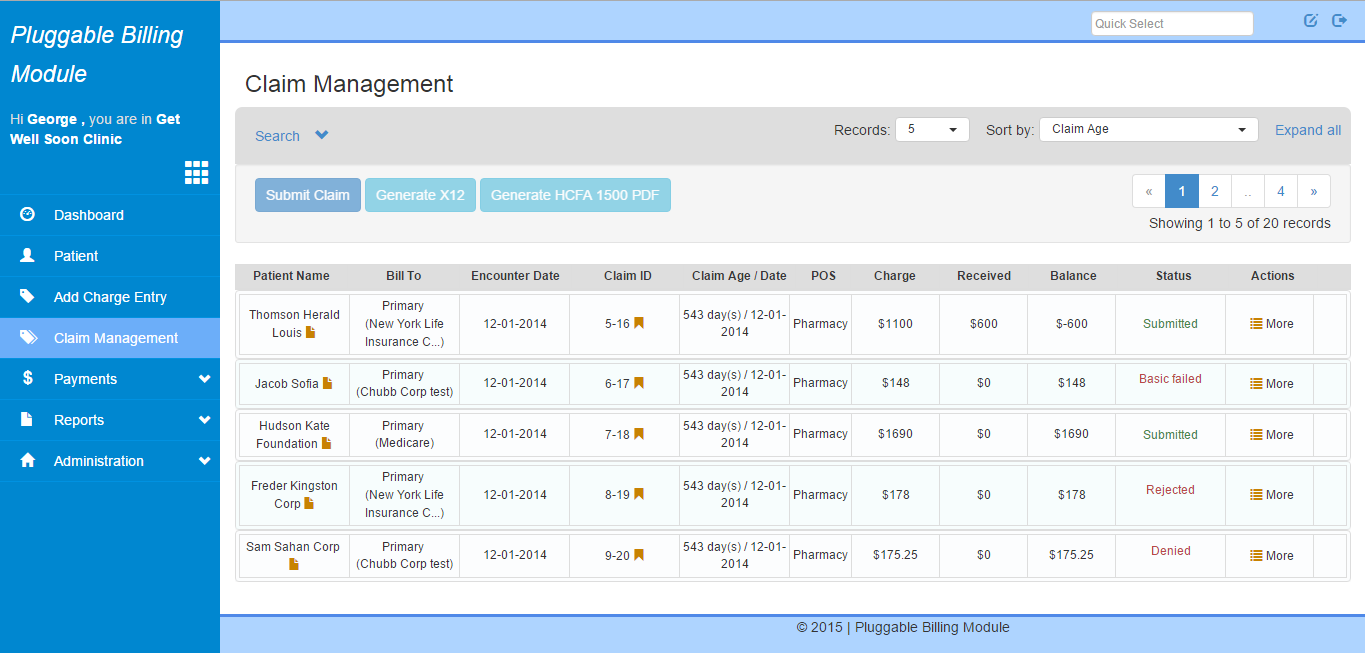The image size is (1365, 653).
Task: Click the previous page arrow «
Action: coord(1149,191)
